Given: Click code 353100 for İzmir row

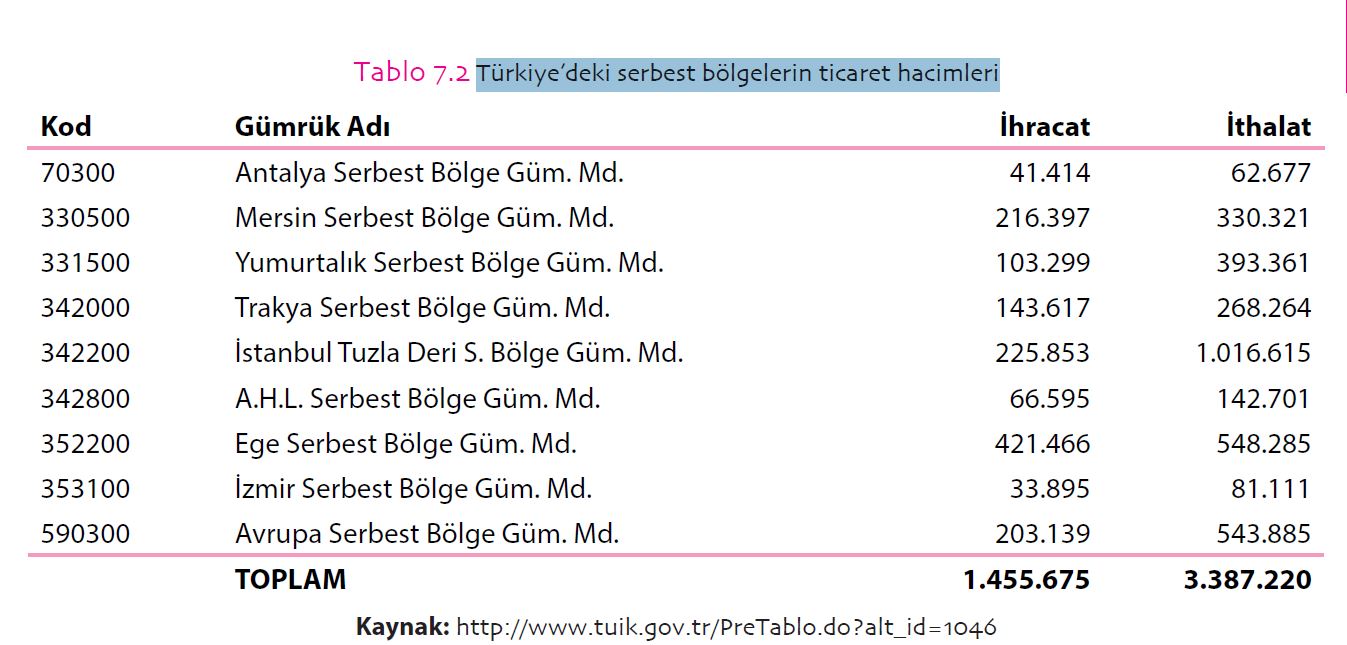Looking at the screenshot, I should coord(85,489).
